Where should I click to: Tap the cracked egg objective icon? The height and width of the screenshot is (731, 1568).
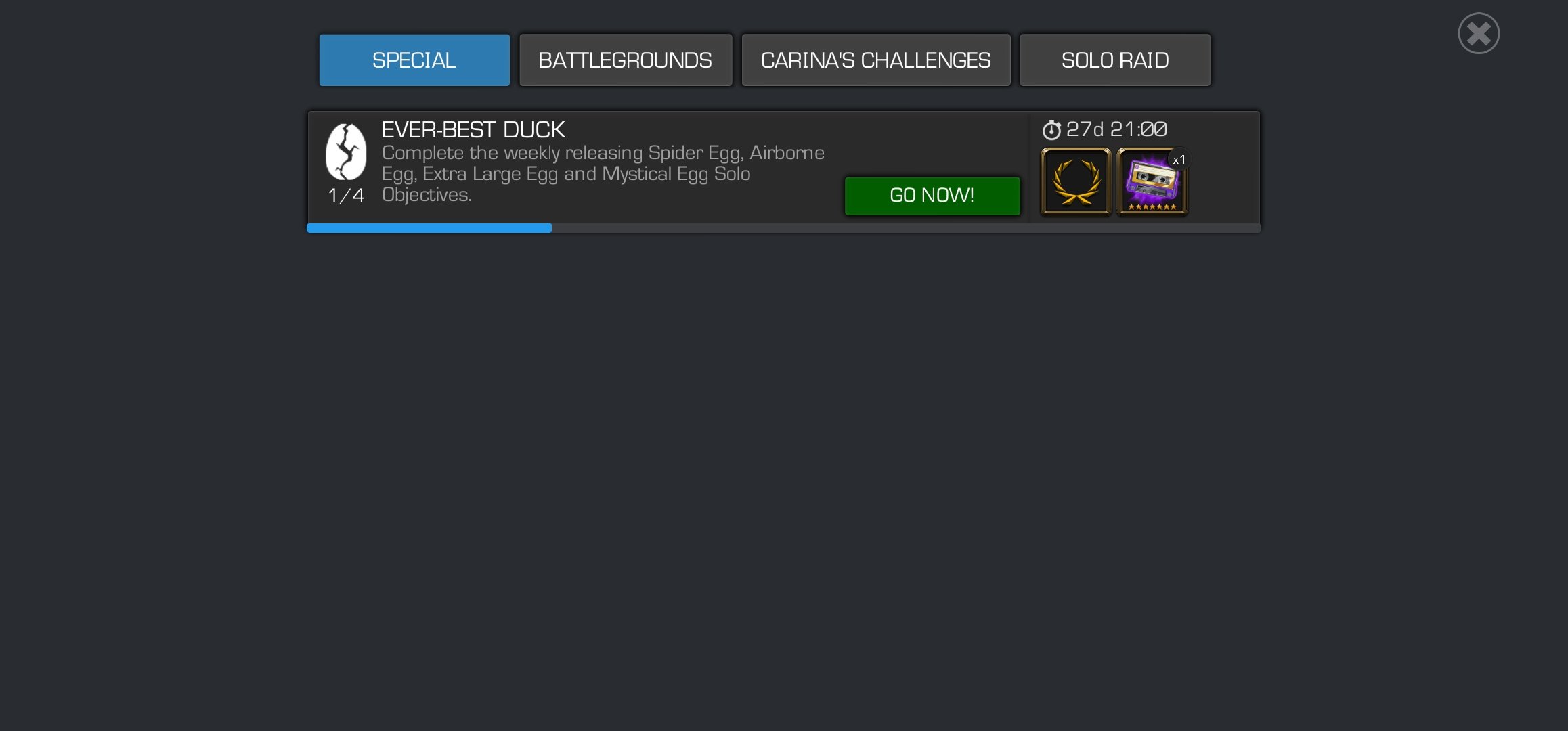346,152
